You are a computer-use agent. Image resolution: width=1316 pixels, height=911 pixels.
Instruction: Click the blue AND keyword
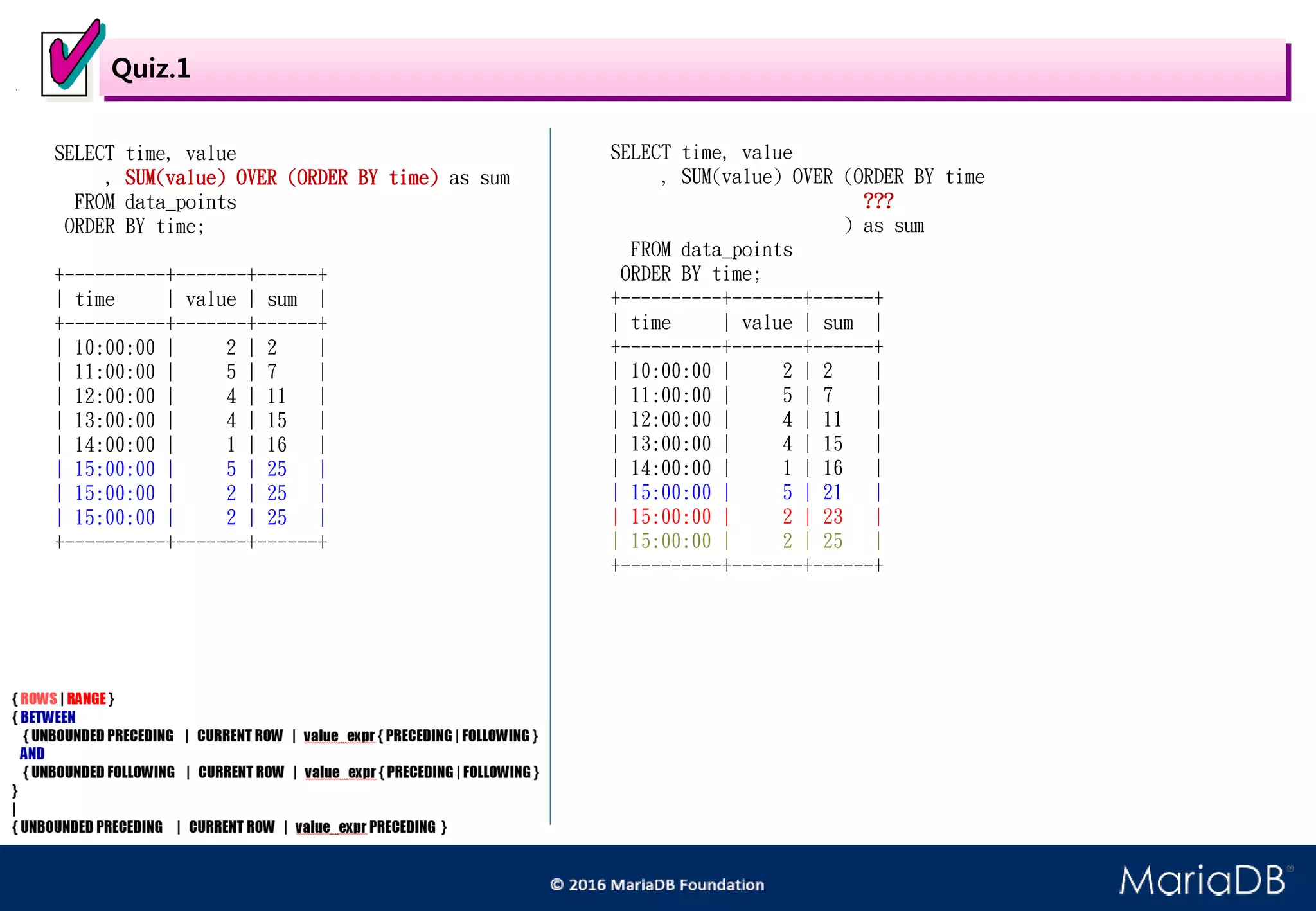(32, 754)
